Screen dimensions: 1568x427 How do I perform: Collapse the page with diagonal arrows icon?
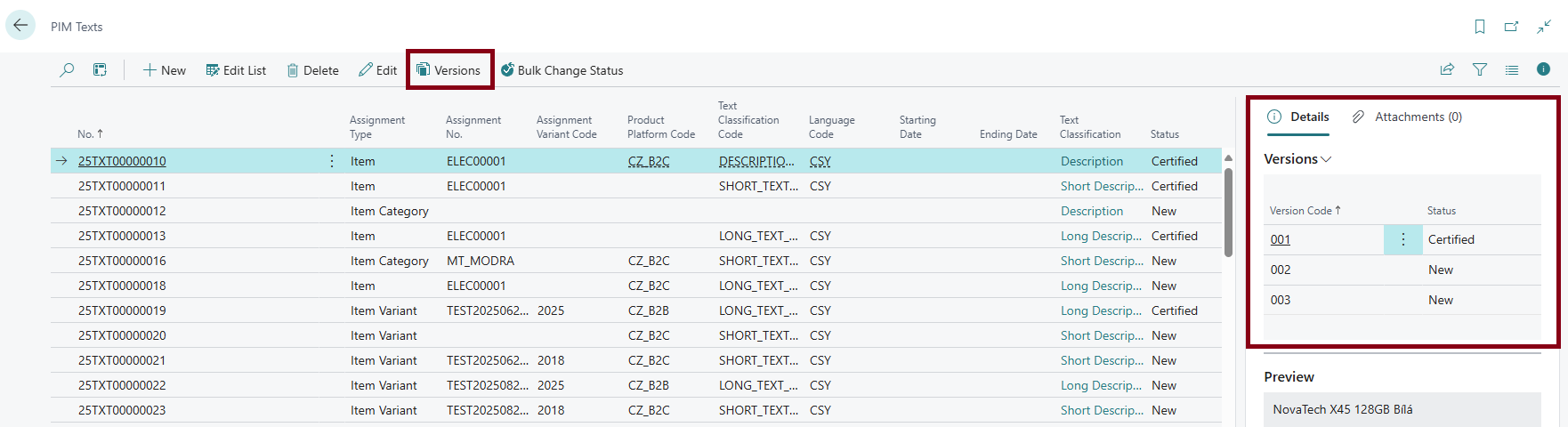pyautogui.click(x=1544, y=27)
